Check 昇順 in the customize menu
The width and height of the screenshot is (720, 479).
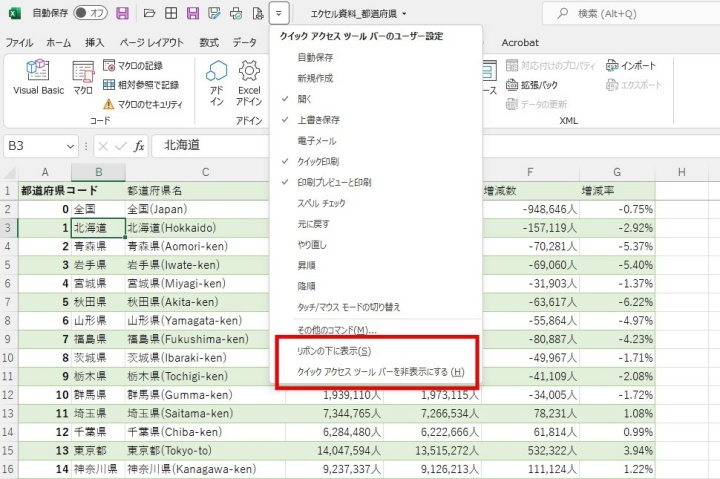pos(376,265)
